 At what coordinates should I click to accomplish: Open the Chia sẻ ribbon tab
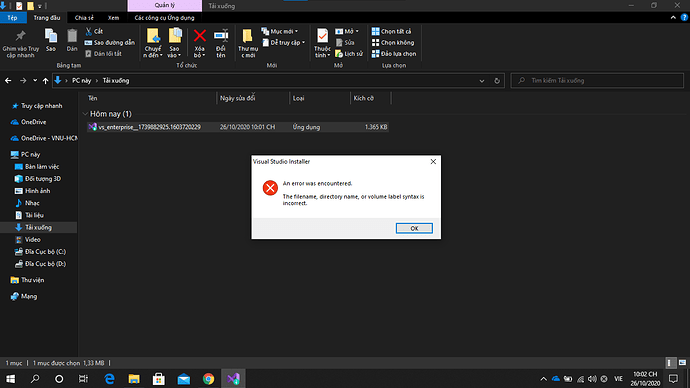pyautogui.click(x=84, y=18)
